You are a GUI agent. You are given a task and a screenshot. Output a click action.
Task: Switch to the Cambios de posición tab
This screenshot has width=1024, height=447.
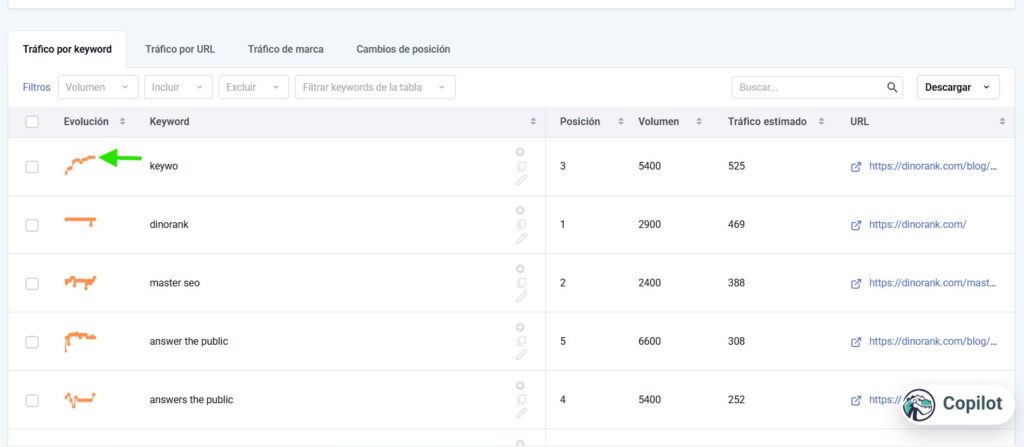pos(403,49)
